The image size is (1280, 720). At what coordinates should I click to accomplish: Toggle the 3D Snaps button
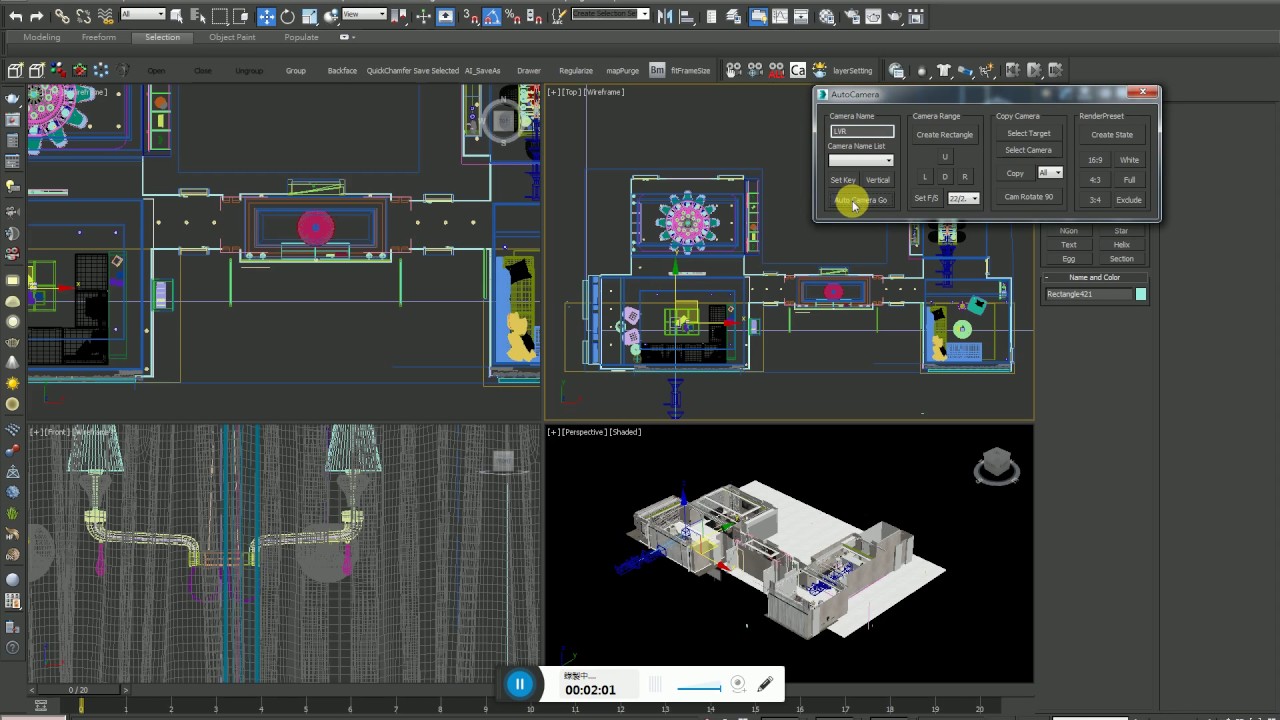click(x=469, y=16)
